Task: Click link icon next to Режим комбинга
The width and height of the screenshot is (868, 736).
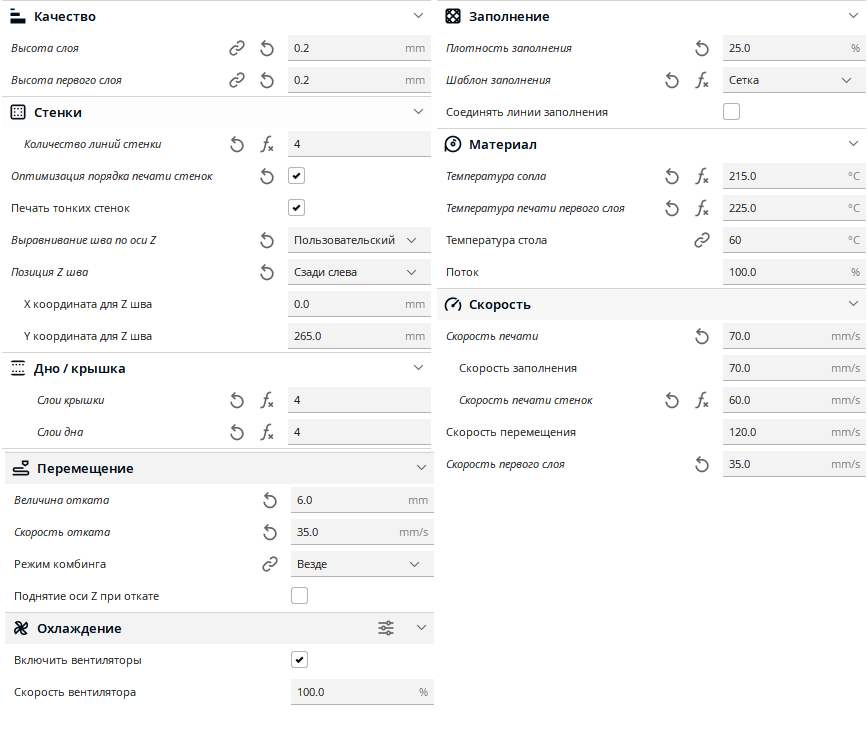Action: tap(270, 564)
